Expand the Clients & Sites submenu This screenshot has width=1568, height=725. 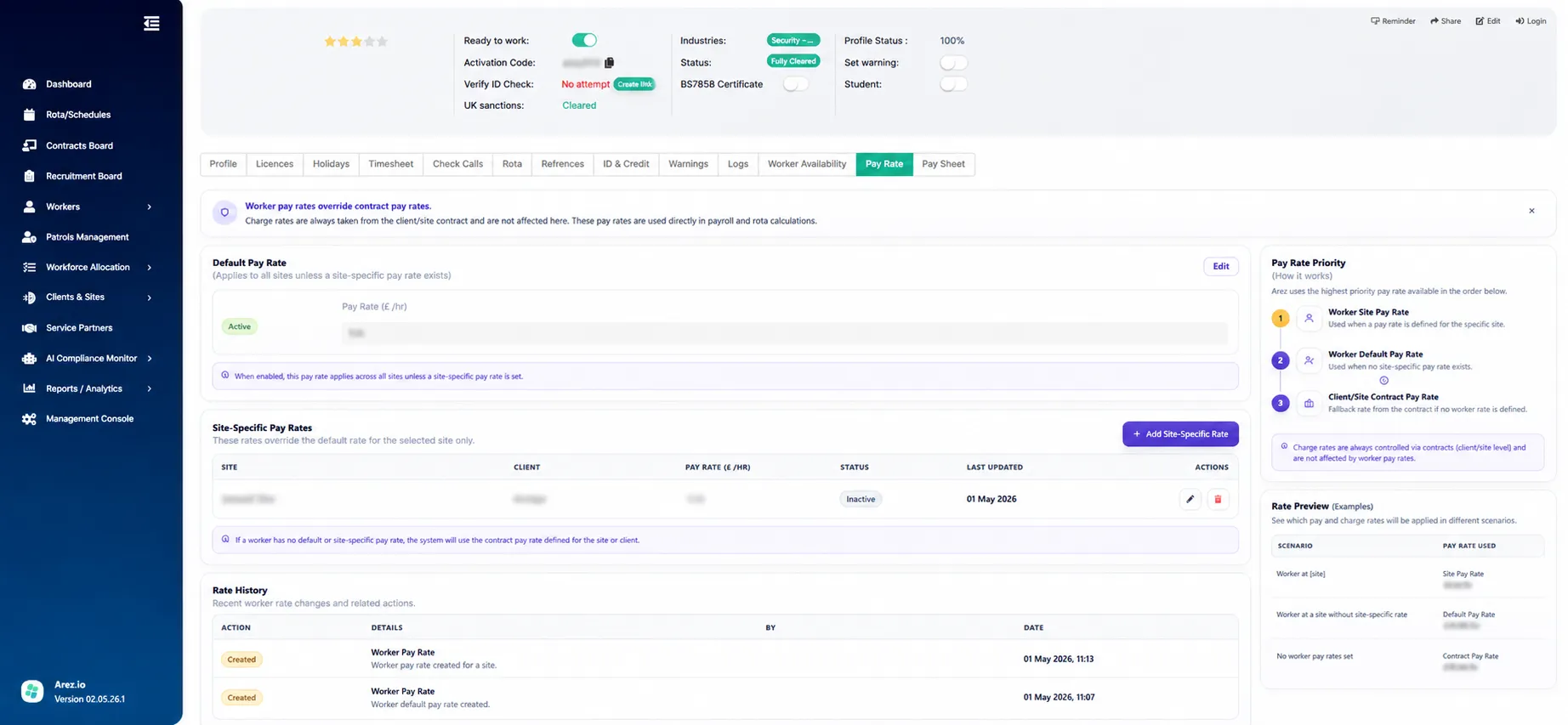pyautogui.click(x=150, y=297)
